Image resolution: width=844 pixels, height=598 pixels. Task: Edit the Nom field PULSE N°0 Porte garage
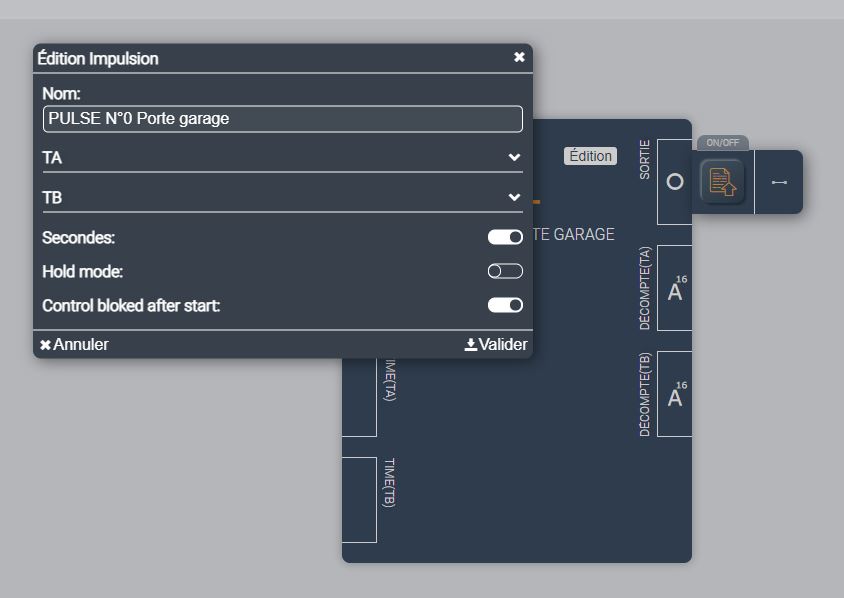[x=283, y=118]
